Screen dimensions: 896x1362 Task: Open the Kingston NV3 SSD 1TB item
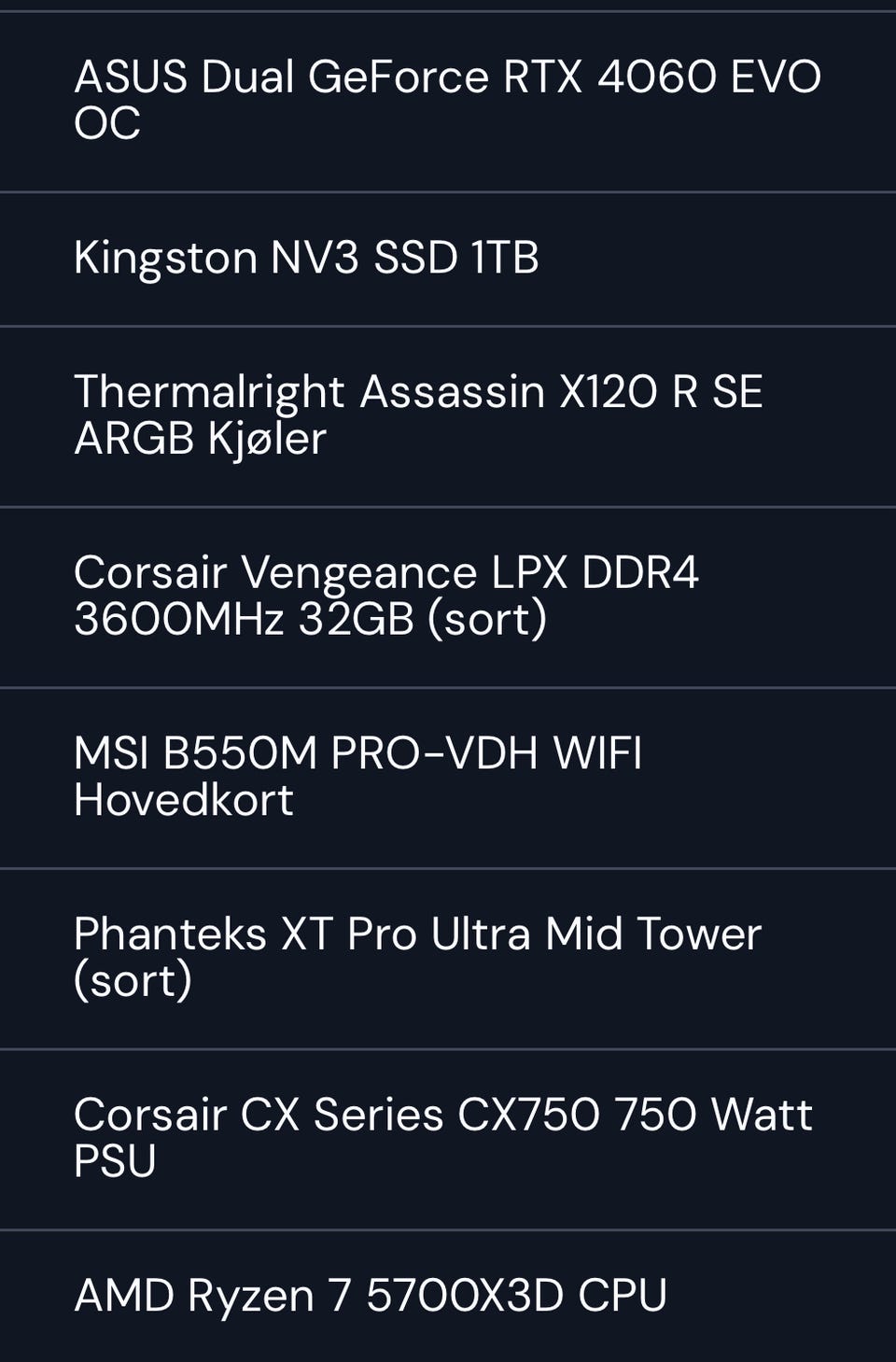click(x=448, y=259)
